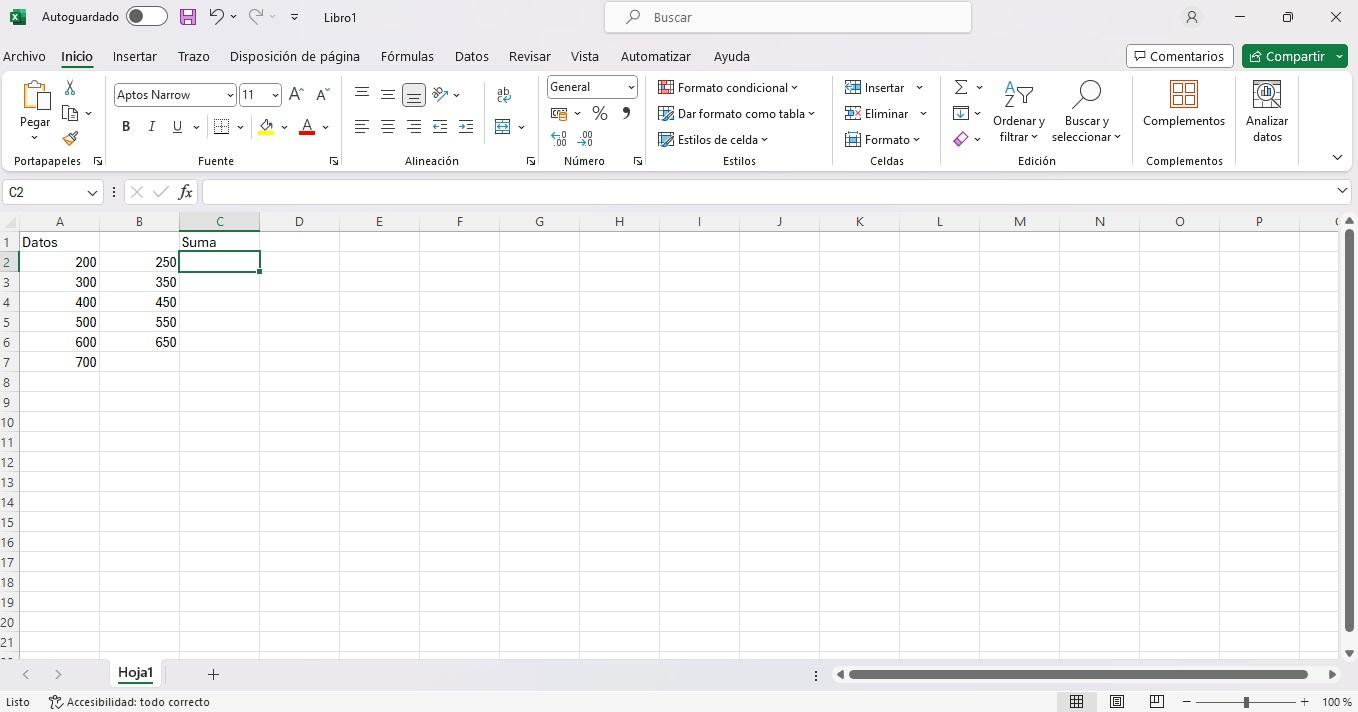
Task: Switch to the Insertar tab
Action: (x=134, y=57)
